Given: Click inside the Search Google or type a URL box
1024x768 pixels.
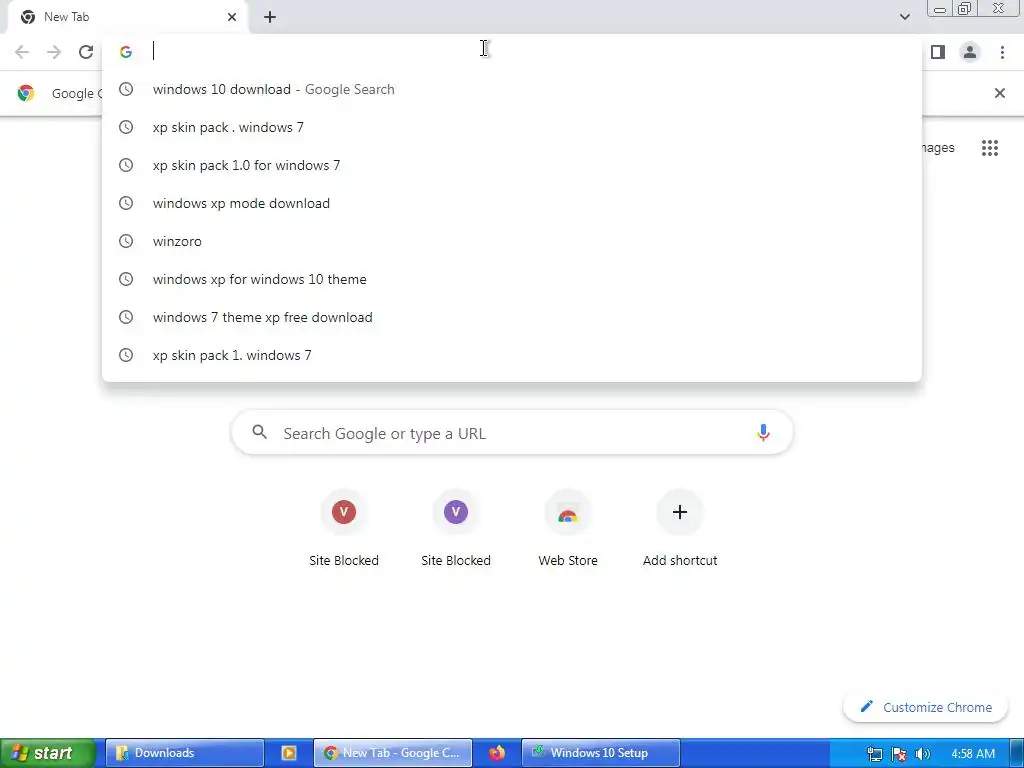Looking at the screenshot, I should point(513,432).
